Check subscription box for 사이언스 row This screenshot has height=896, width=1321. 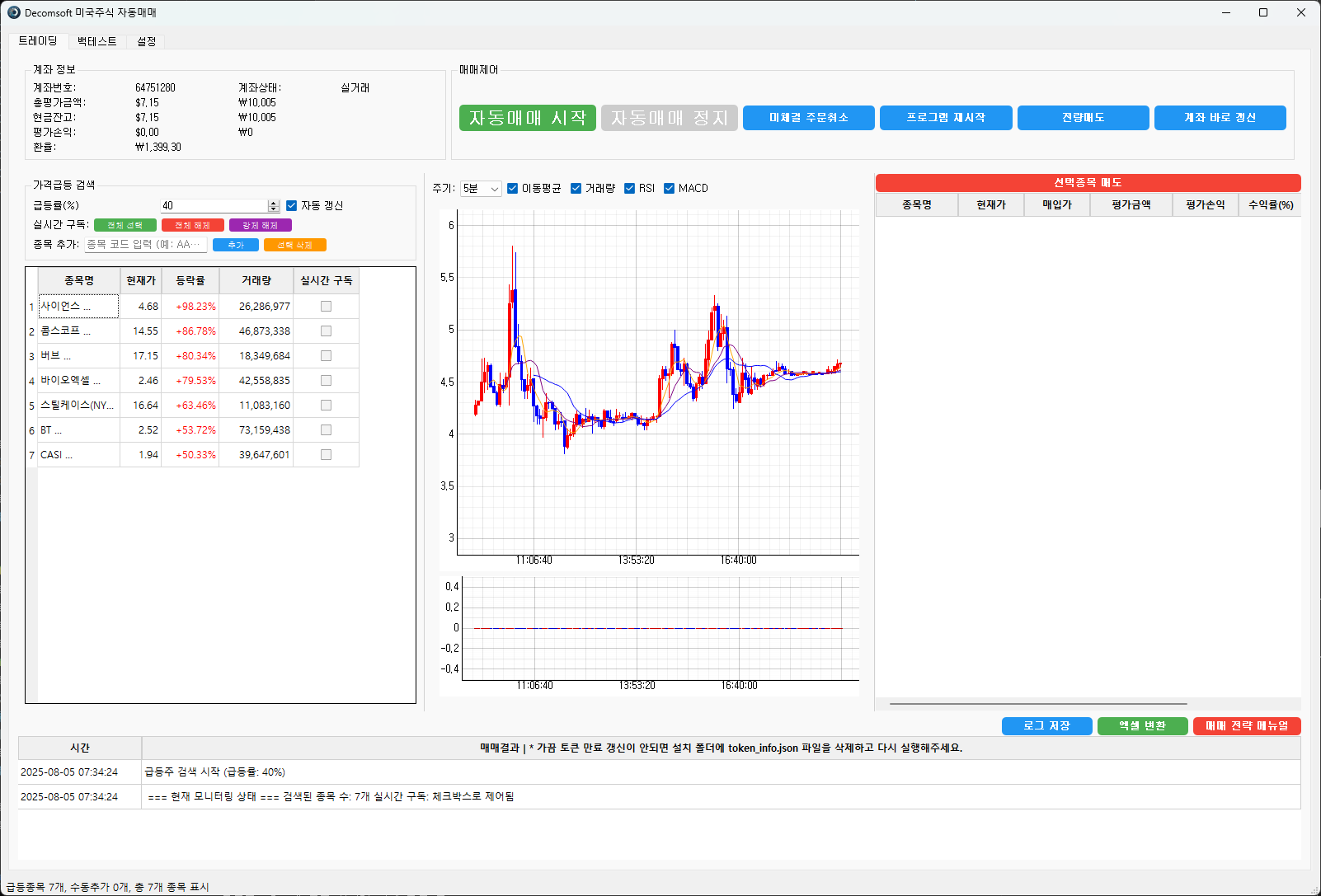point(326,307)
